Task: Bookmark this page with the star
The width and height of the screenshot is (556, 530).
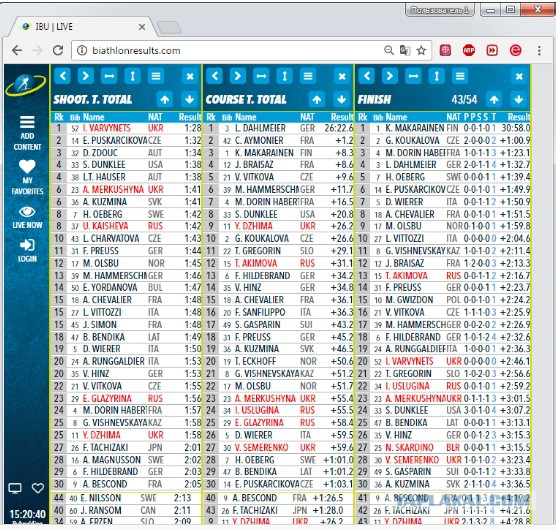Action: [x=421, y=50]
